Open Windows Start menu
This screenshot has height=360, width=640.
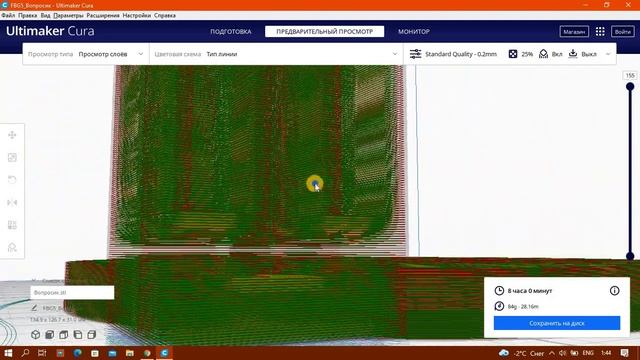tap(8, 353)
